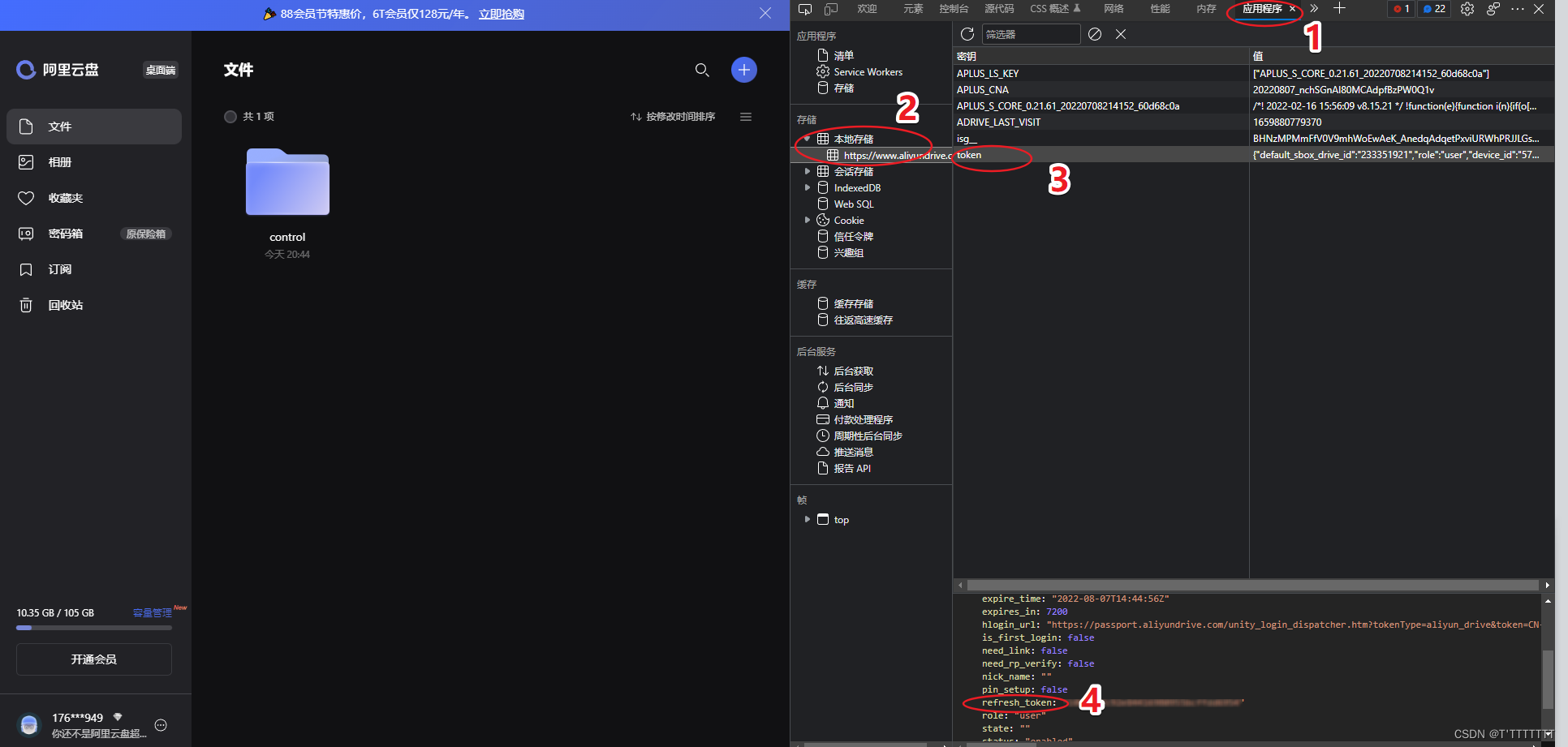This screenshot has width=1568, height=747.
Task: Click the blue plus upload button
Action: point(744,70)
